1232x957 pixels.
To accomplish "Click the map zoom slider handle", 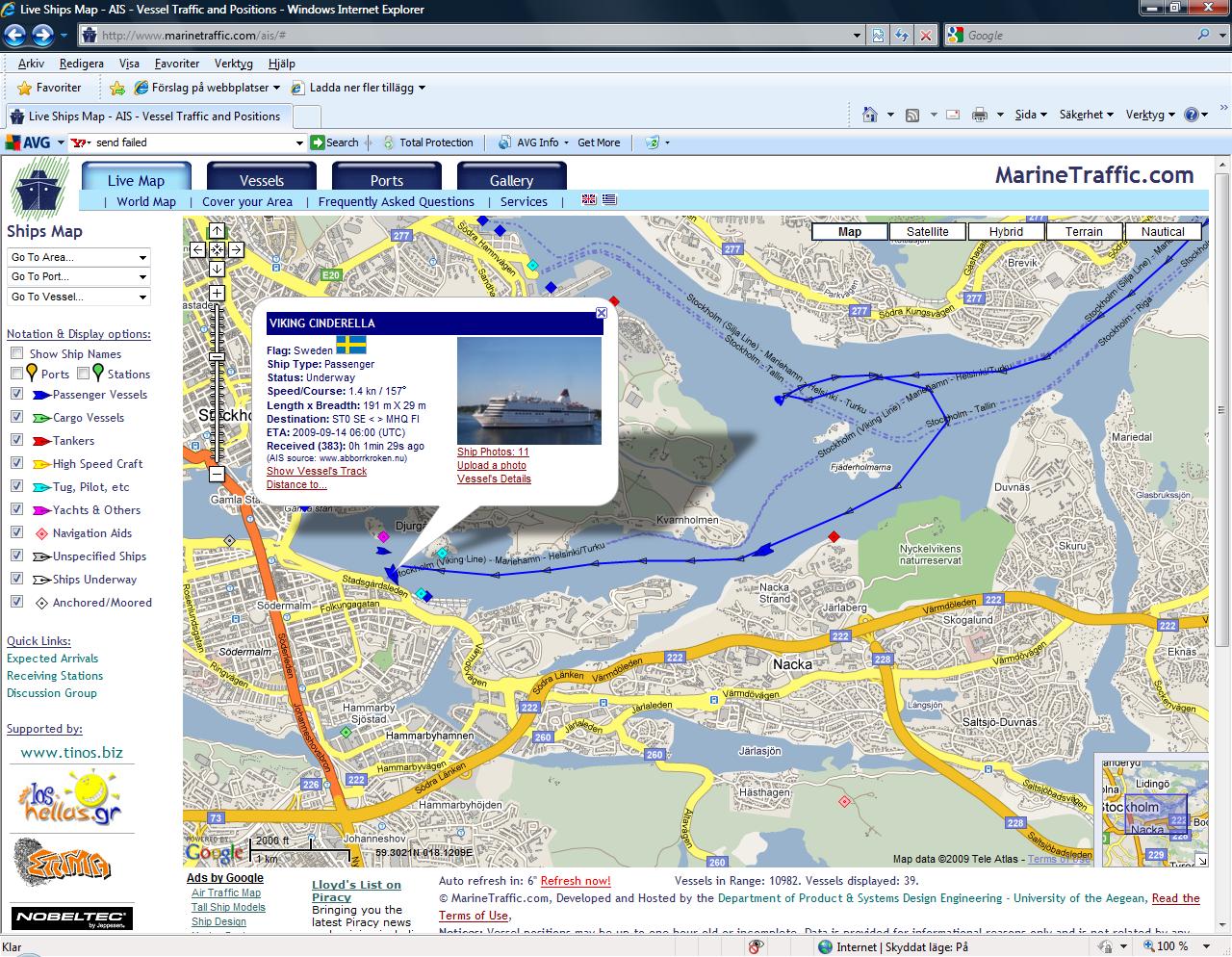I will coord(217,357).
